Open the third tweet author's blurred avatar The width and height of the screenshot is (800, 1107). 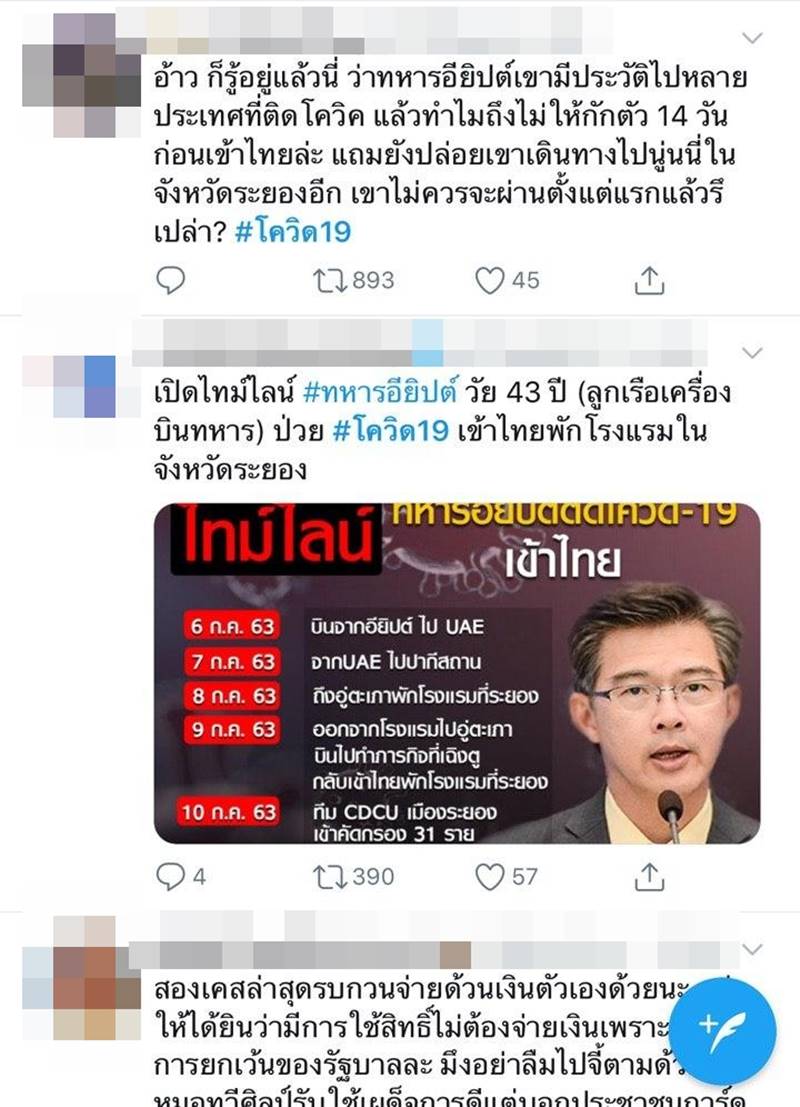82,977
